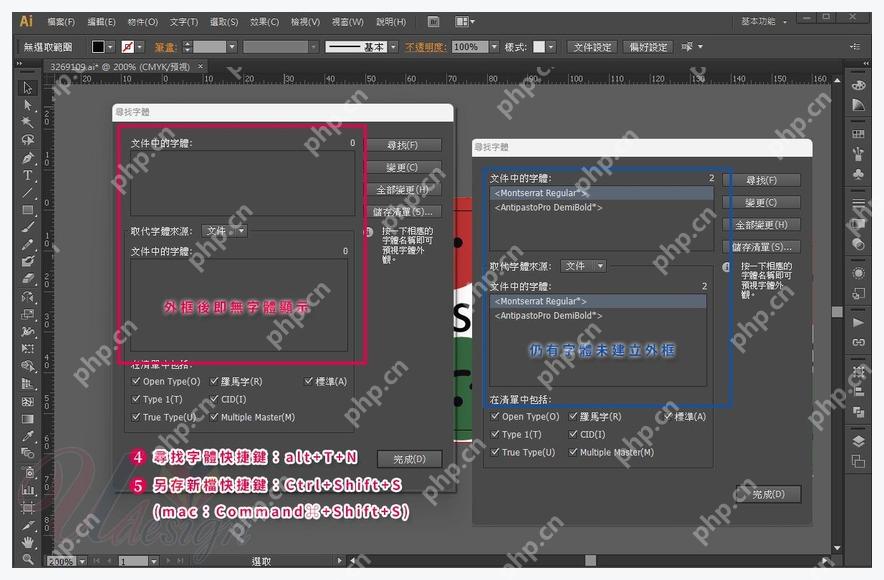
Task: Toggle Type 1(T) checkbox in left dialog
Action: (136, 399)
